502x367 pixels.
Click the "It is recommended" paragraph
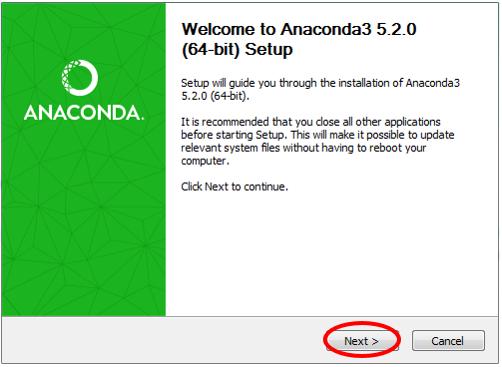pos(317,141)
